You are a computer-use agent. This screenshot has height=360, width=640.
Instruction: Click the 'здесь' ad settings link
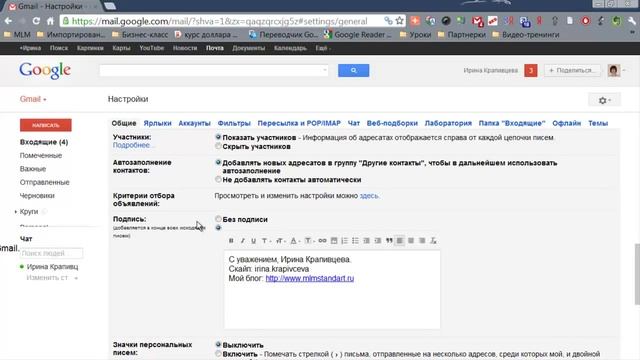pyautogui.click(x=369, y=196)
